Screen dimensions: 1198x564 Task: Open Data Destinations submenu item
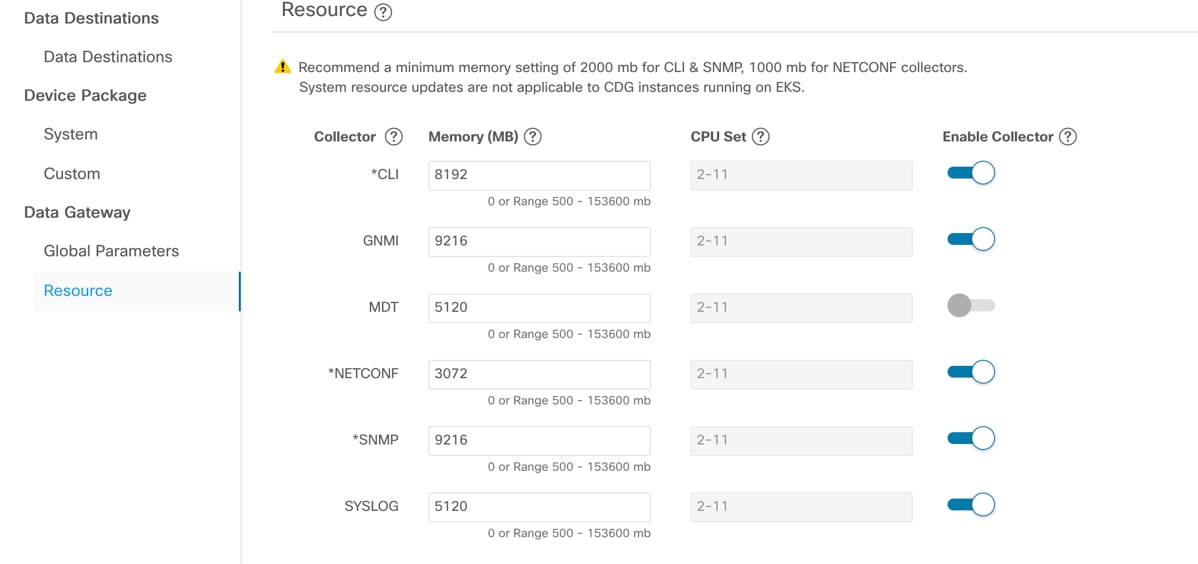pos(108,57)
